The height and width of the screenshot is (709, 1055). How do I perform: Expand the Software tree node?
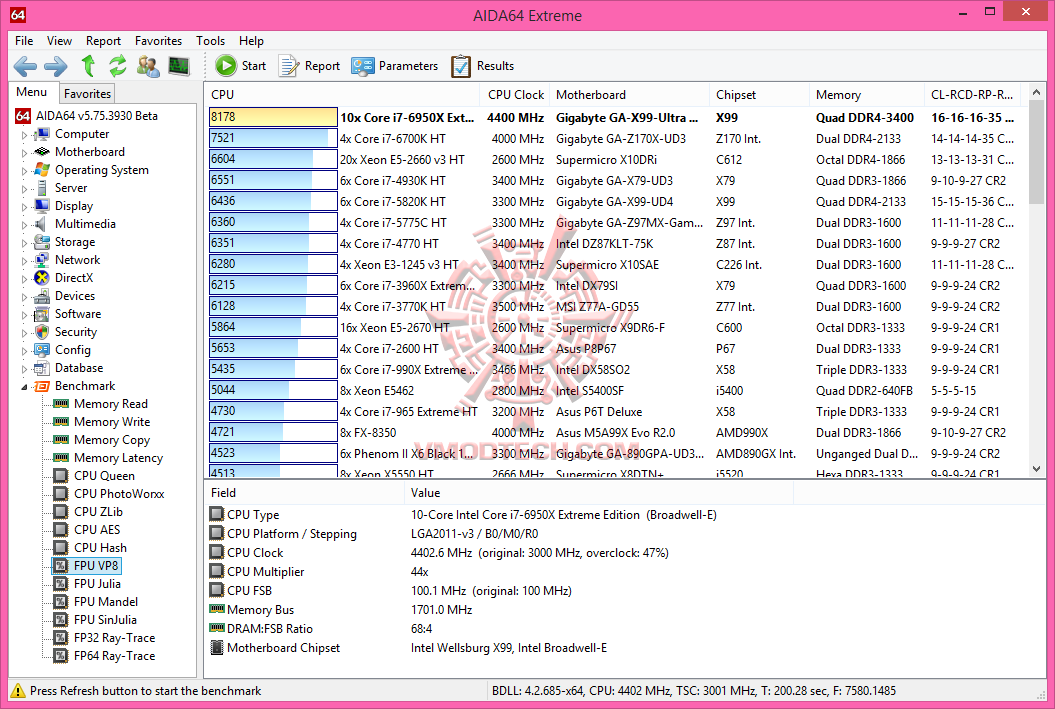tap(24, 315)
